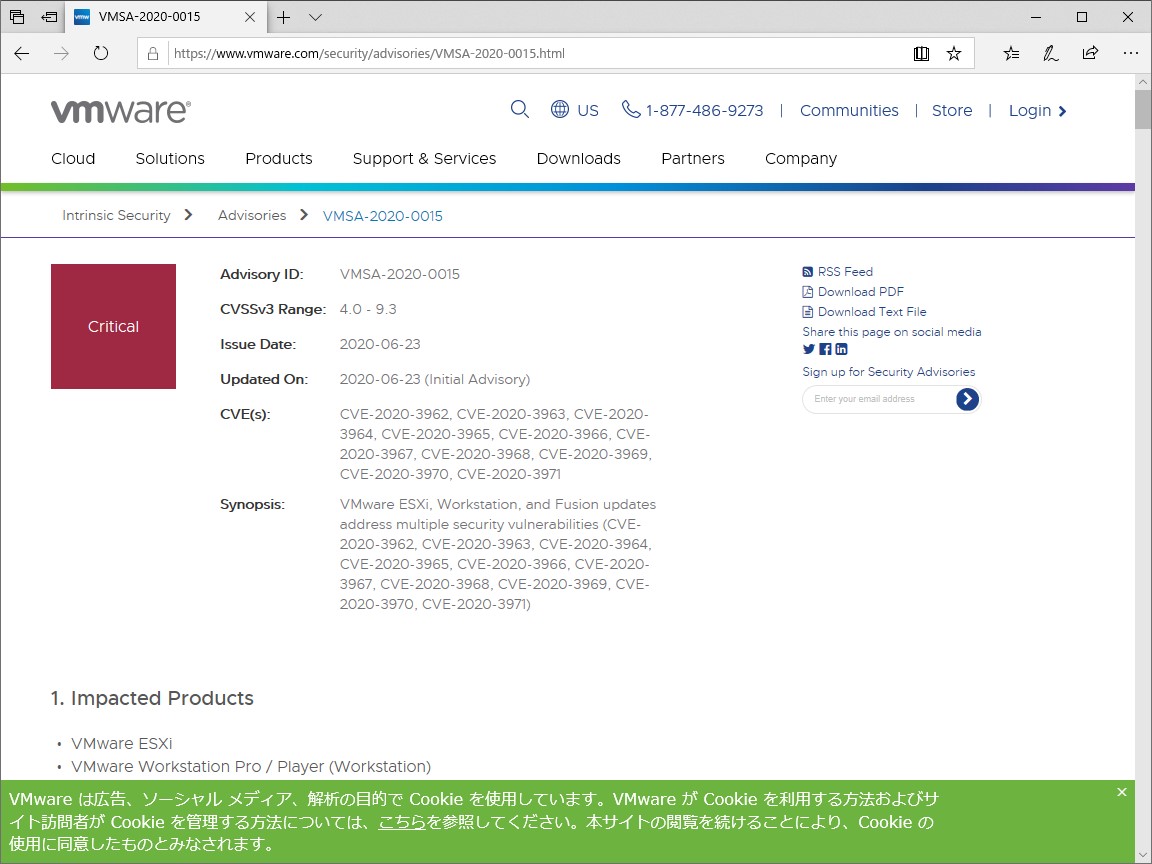The width and height of the screenshot is (1152, 864).
Task: Open the Solutions menu
Action: (170, 159)
